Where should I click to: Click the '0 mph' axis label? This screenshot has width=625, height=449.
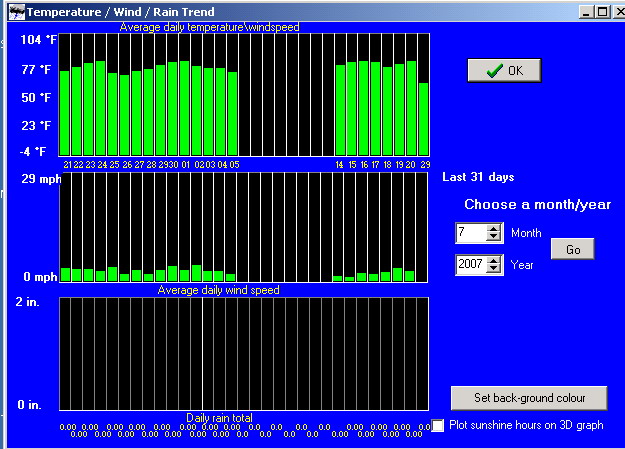point(40,276)
